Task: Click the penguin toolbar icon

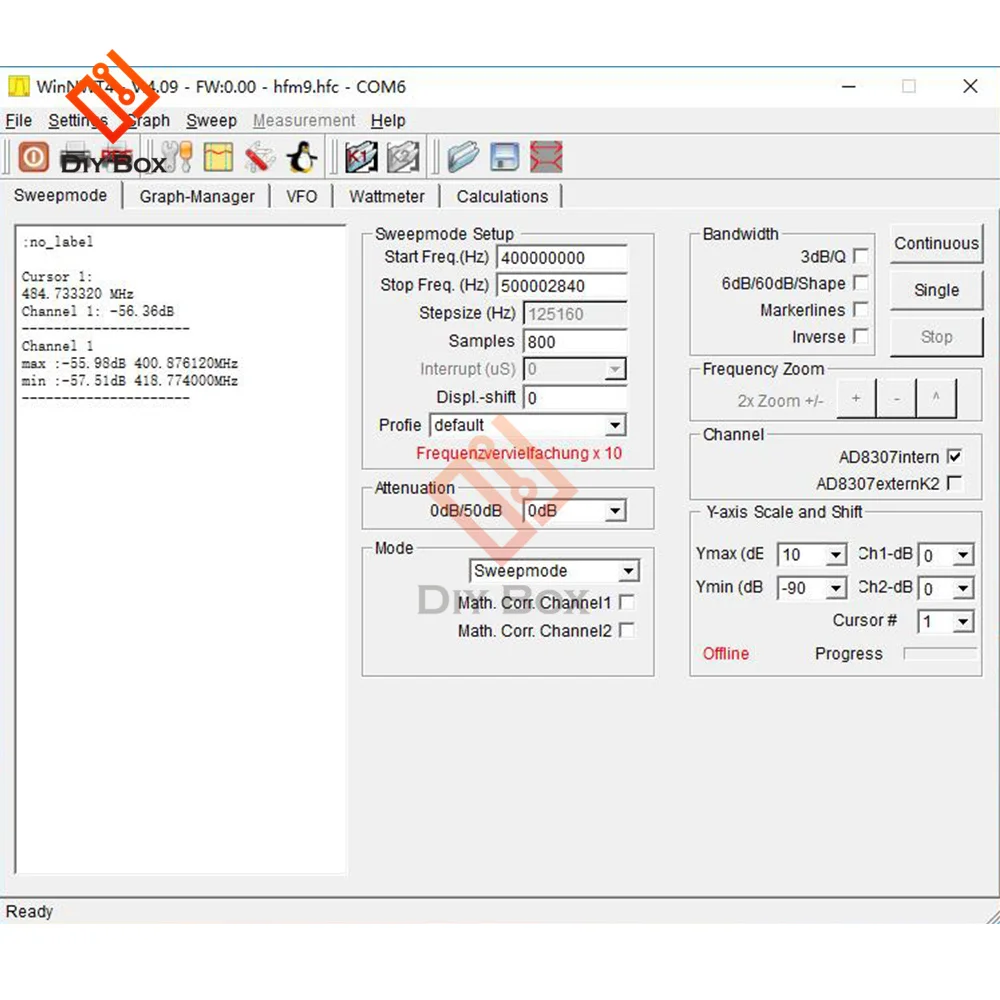Action: click(x=302, y=158)
